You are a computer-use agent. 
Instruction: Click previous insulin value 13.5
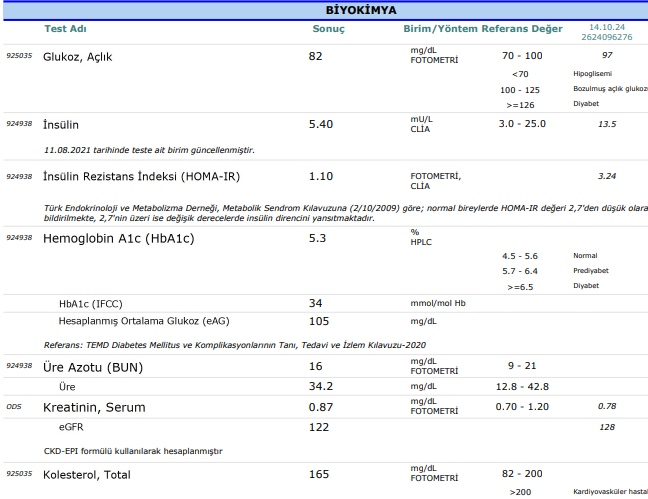point(607,124)
